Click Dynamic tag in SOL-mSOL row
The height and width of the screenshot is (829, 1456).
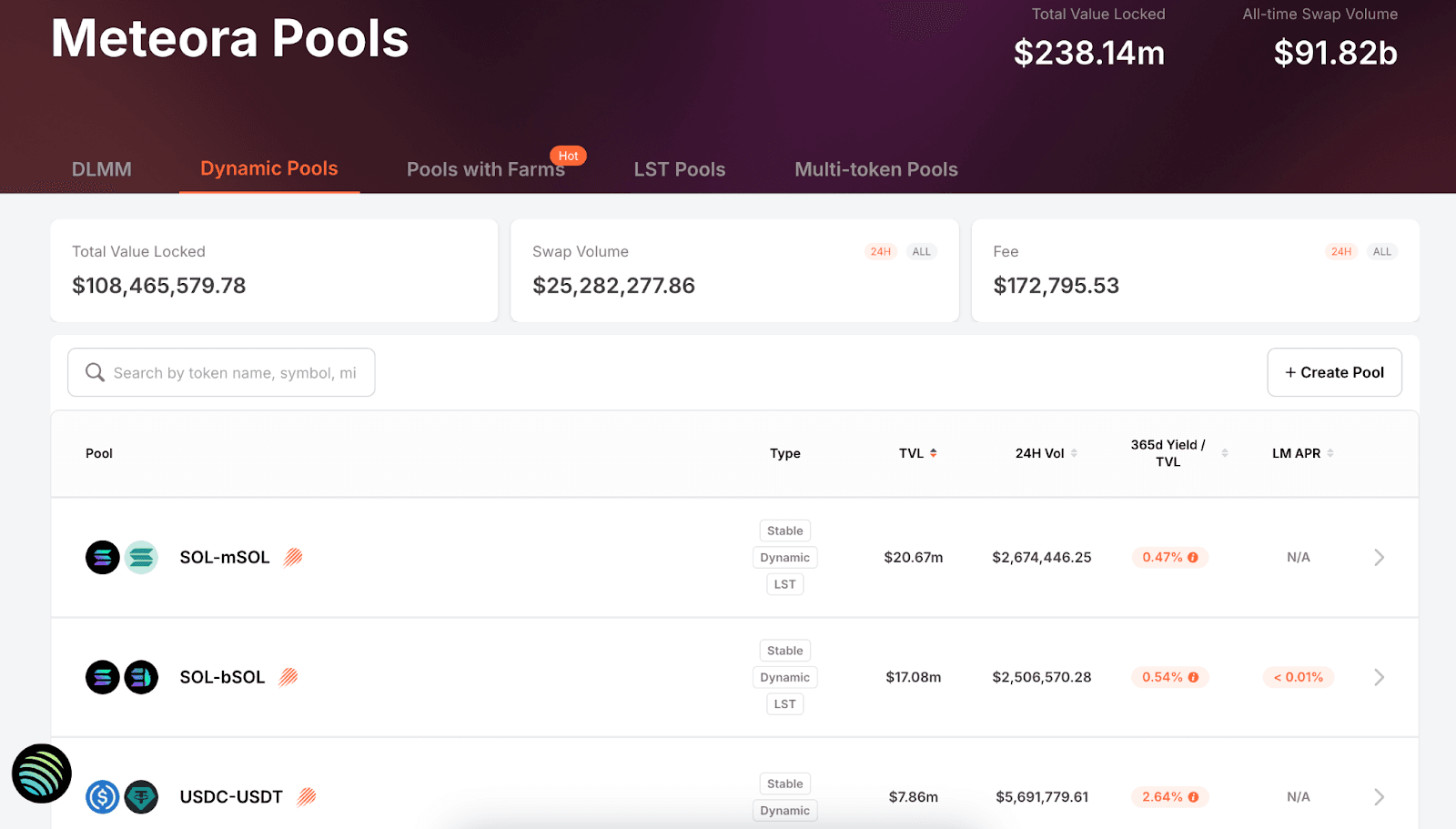(785, 557)
